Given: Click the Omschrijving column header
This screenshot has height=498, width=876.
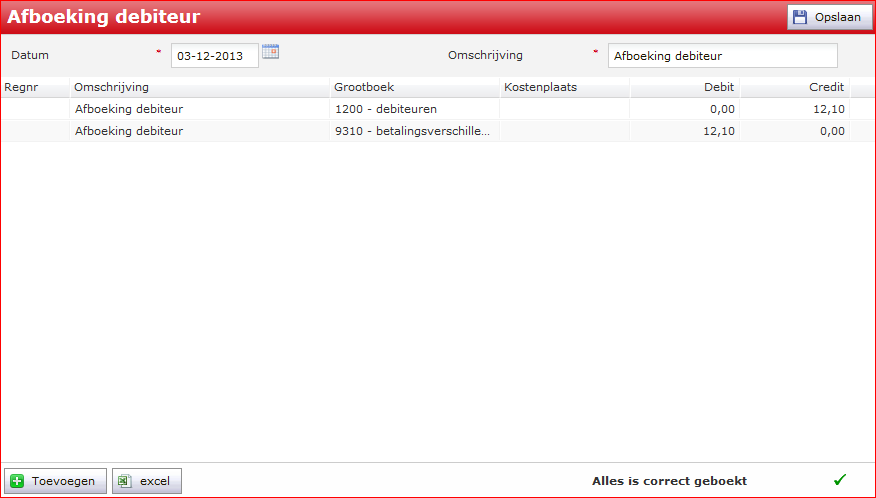Looking at the screenshot, I should 199,87.
